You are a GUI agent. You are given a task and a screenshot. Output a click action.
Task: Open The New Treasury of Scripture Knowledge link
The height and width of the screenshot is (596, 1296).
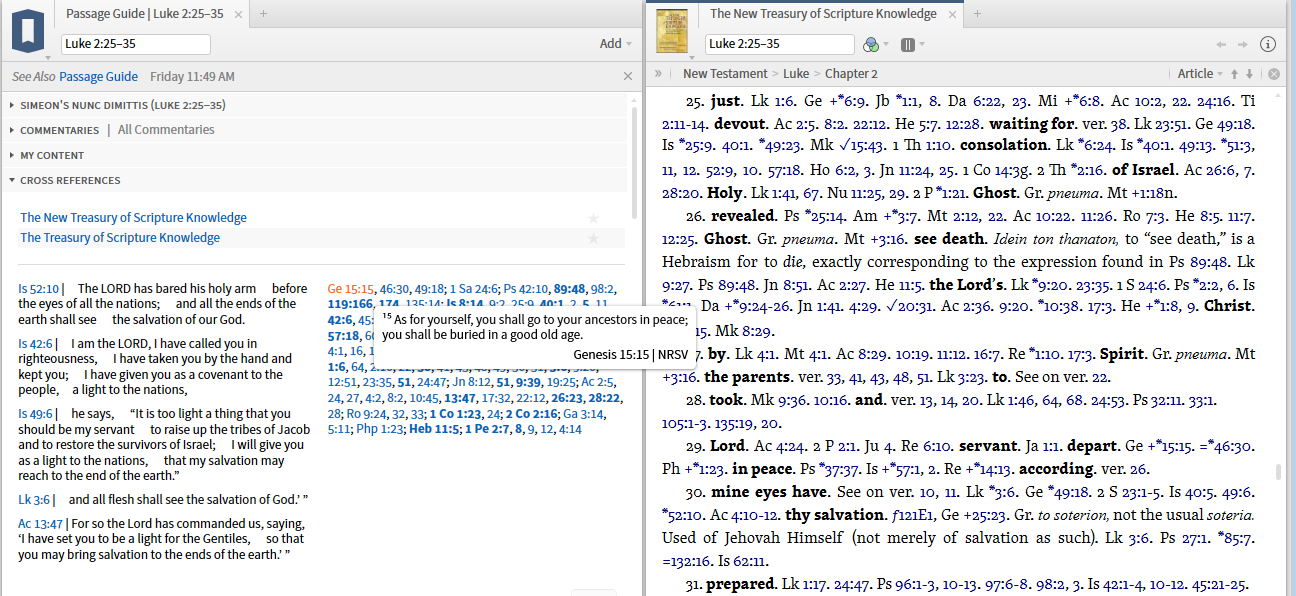pos(133,218)
